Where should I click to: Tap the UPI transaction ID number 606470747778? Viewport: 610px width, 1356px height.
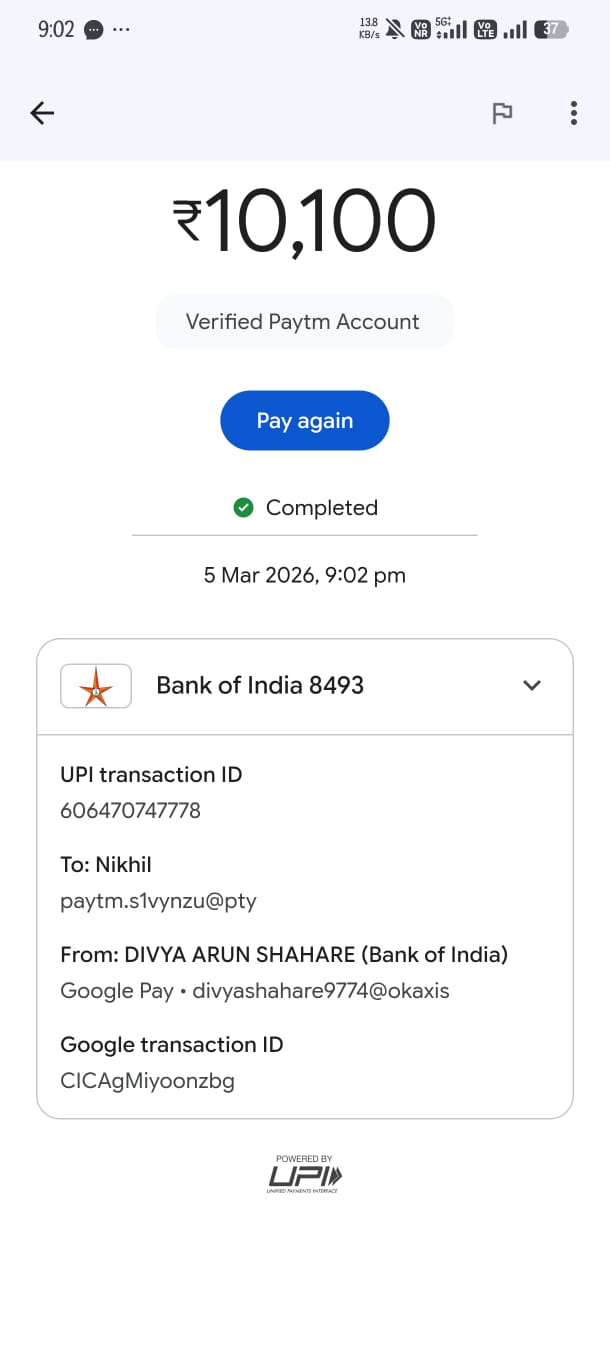click(130, 811)
